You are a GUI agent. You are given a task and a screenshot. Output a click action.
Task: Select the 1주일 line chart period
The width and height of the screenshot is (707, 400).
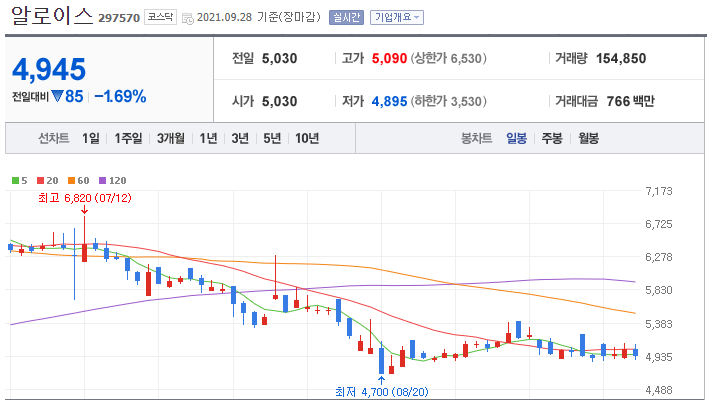(x=128, y=138)
